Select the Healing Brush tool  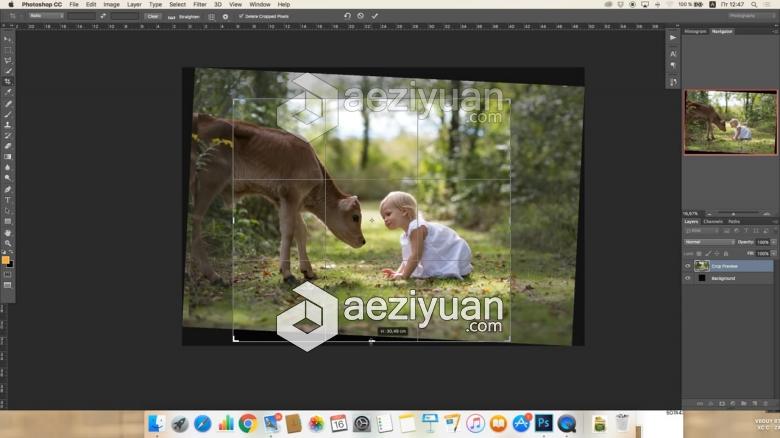tap(7, 104)
